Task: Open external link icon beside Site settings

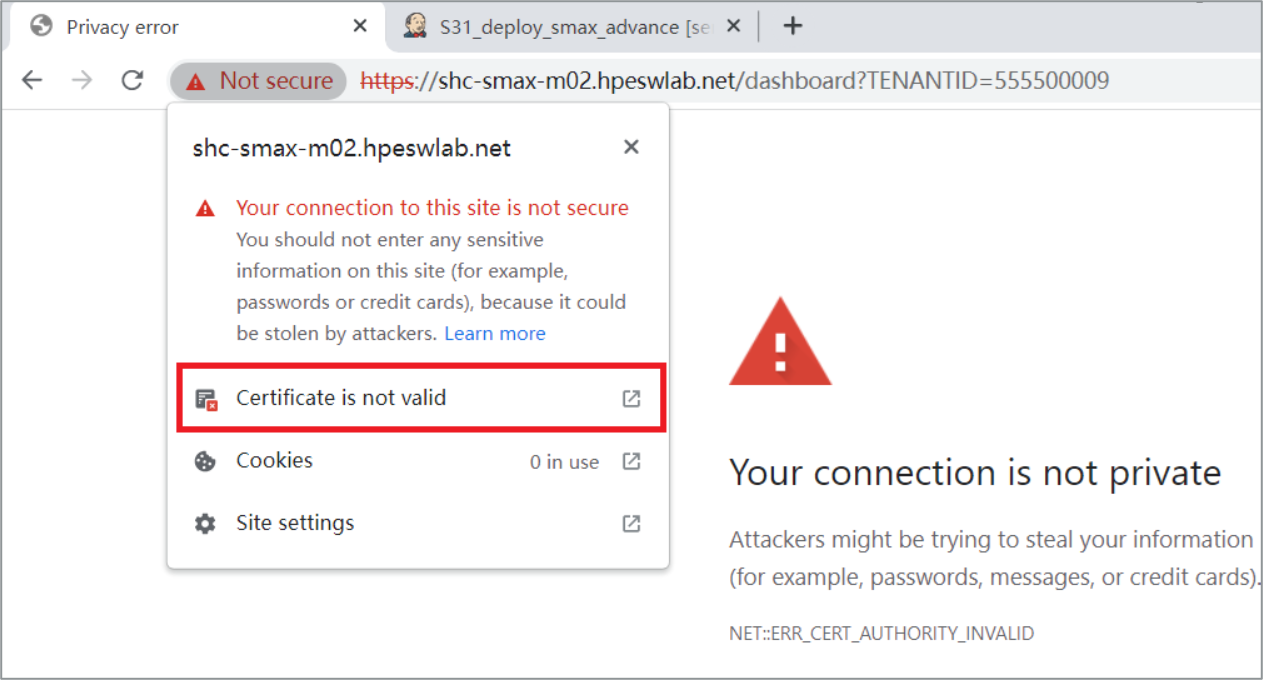Action: click(x=631, y=523)
